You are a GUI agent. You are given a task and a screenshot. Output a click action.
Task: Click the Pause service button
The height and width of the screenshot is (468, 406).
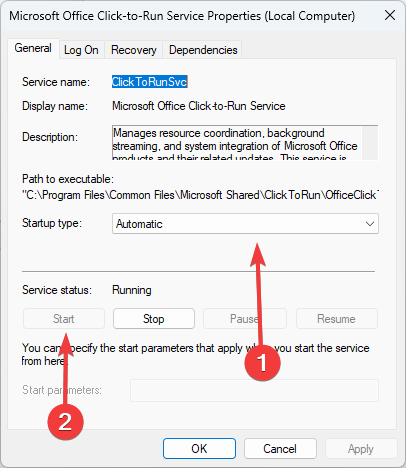point(245,319)
